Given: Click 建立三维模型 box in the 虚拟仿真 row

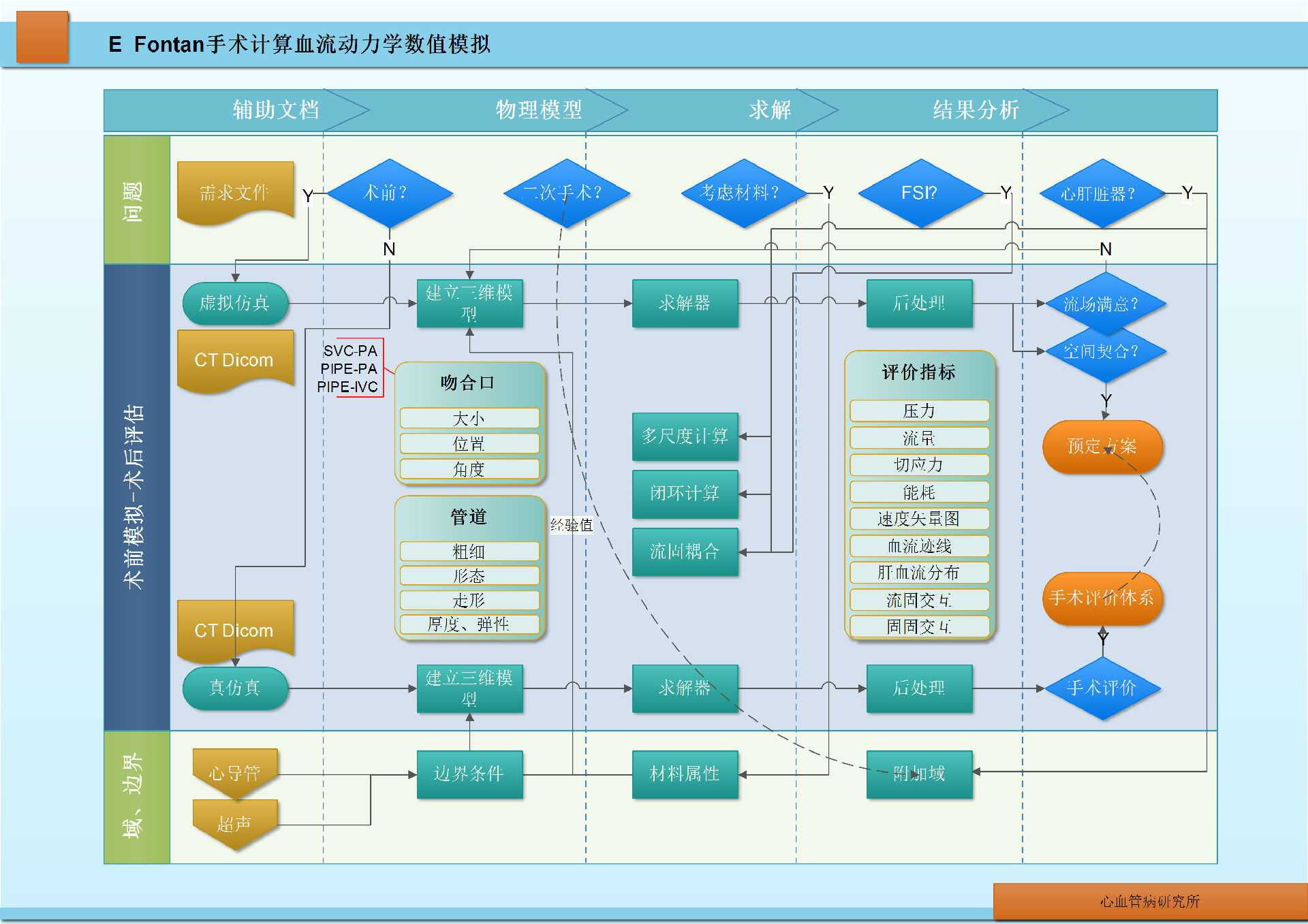Looking at the screenshot, I should [469, 303].
